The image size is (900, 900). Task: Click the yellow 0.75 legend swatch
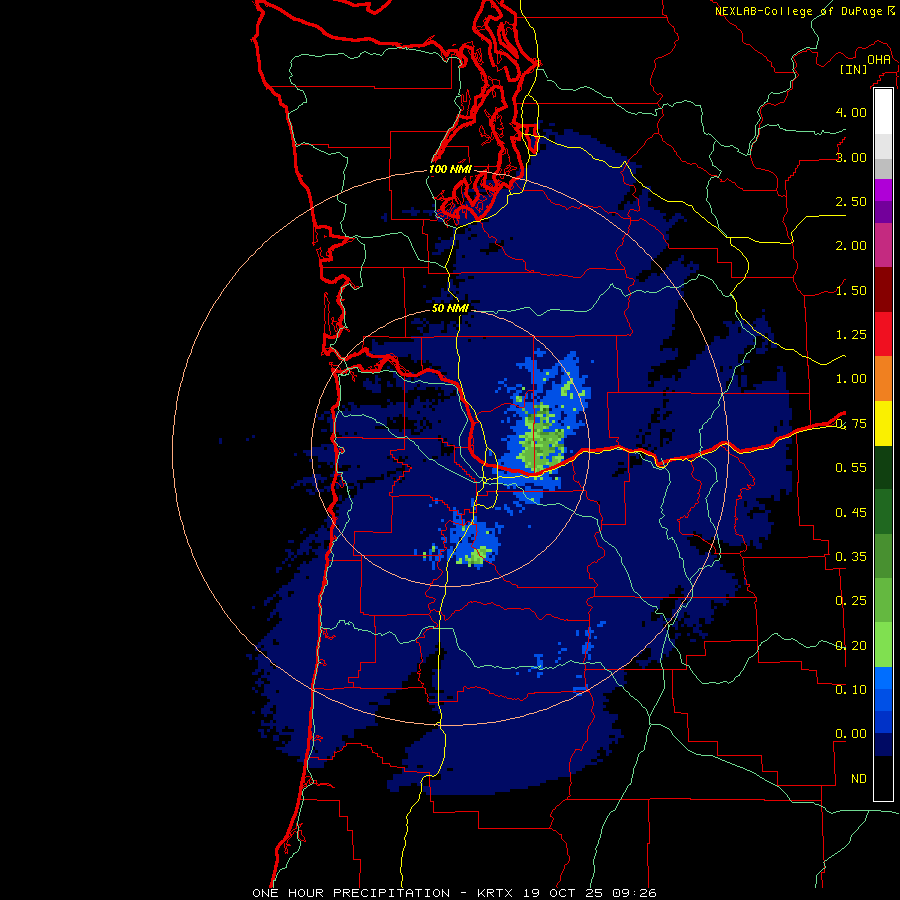(x=883, y=423)
